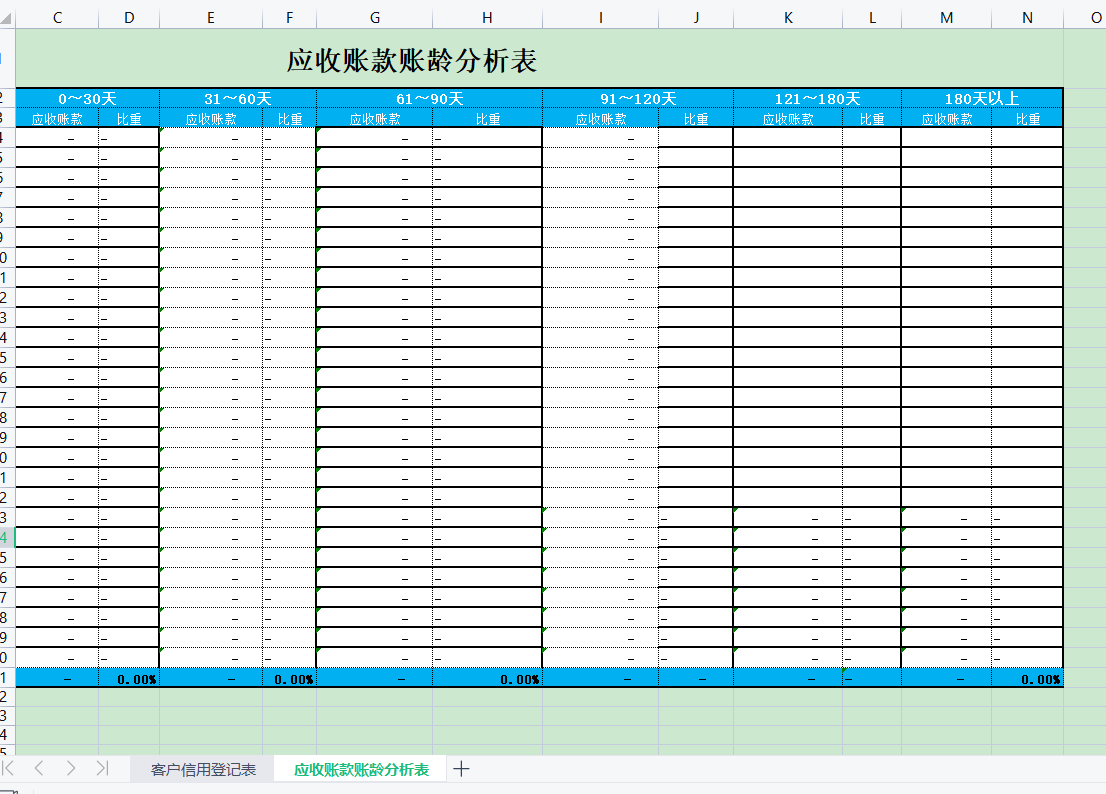Click total 0.00% in column F
The image size is (1106, 794).
click(x=289, y=678)
